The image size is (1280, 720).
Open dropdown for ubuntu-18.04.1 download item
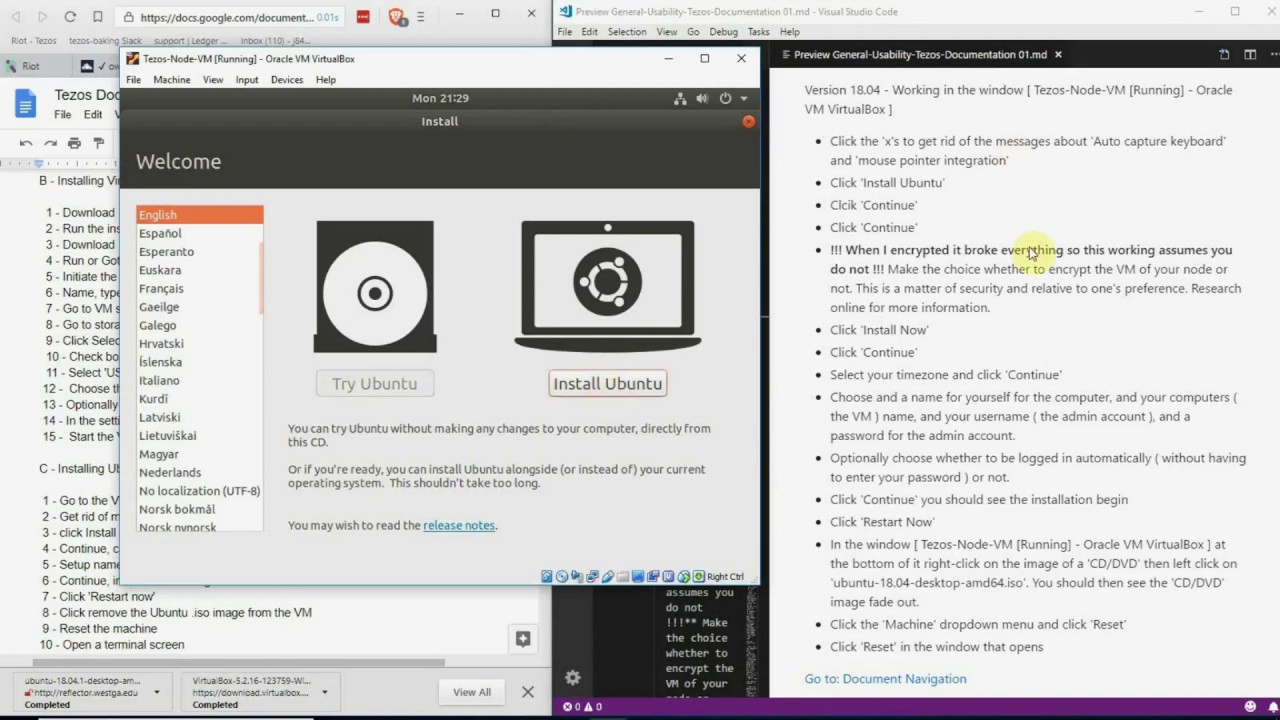point(157,692)
